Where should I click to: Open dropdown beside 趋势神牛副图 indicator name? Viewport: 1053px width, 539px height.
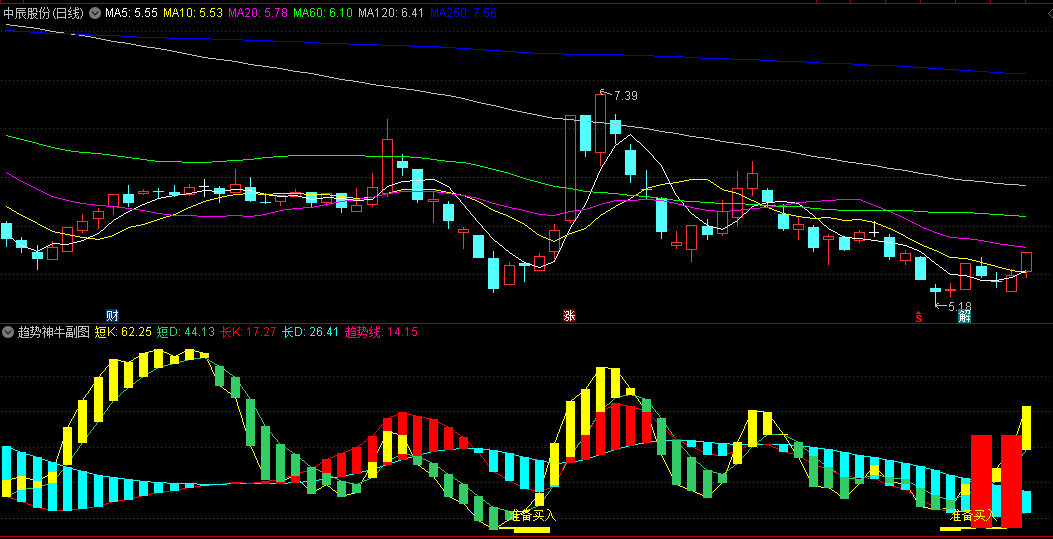pos(7,332)
